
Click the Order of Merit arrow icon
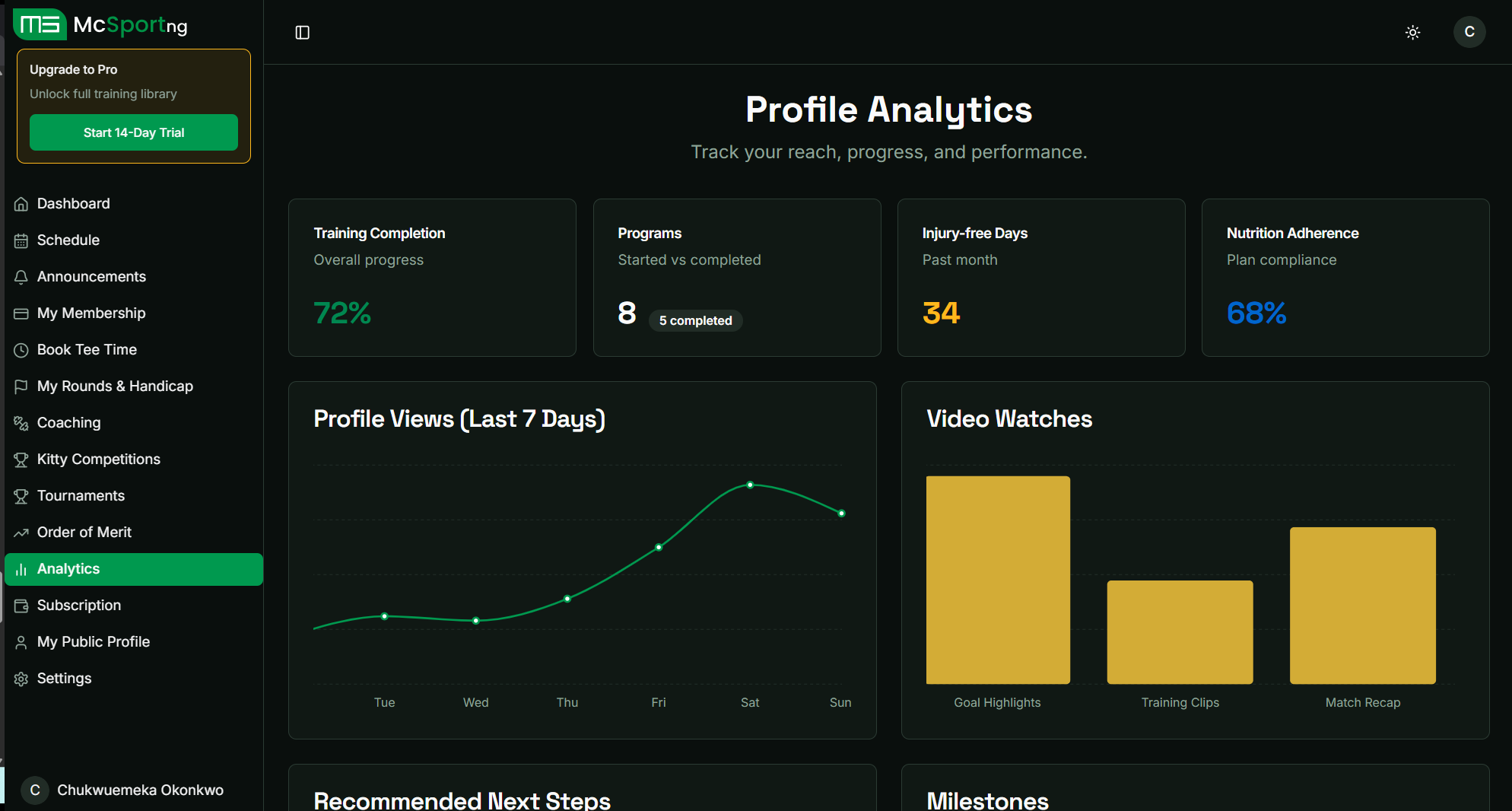click(x=21, y=533)
